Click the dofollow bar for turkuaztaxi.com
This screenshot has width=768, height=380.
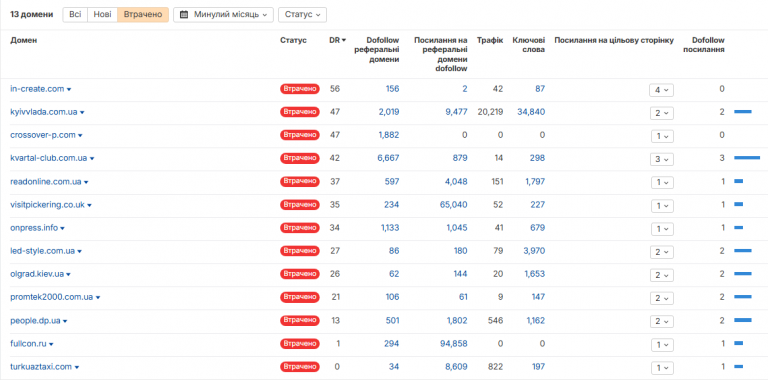(x=738, y=366)
